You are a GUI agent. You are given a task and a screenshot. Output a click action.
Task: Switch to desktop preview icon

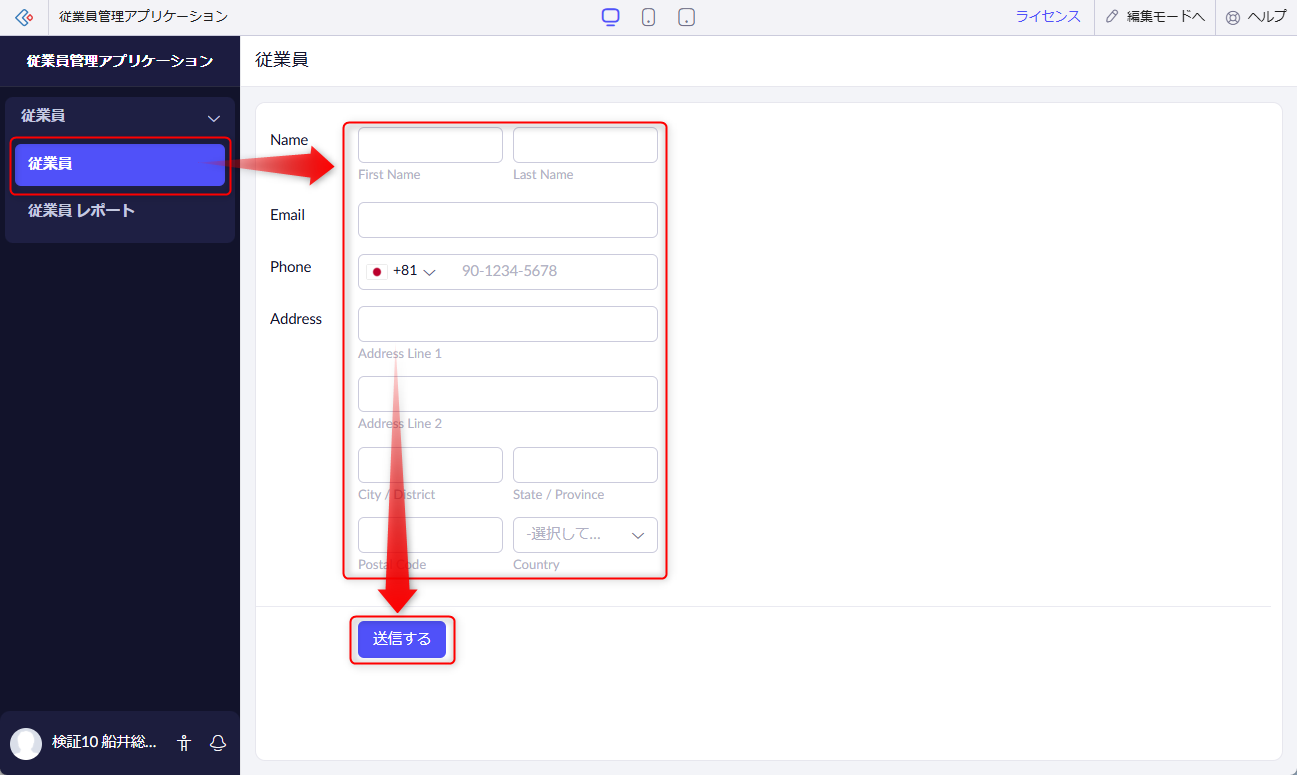tap(610, 17)
